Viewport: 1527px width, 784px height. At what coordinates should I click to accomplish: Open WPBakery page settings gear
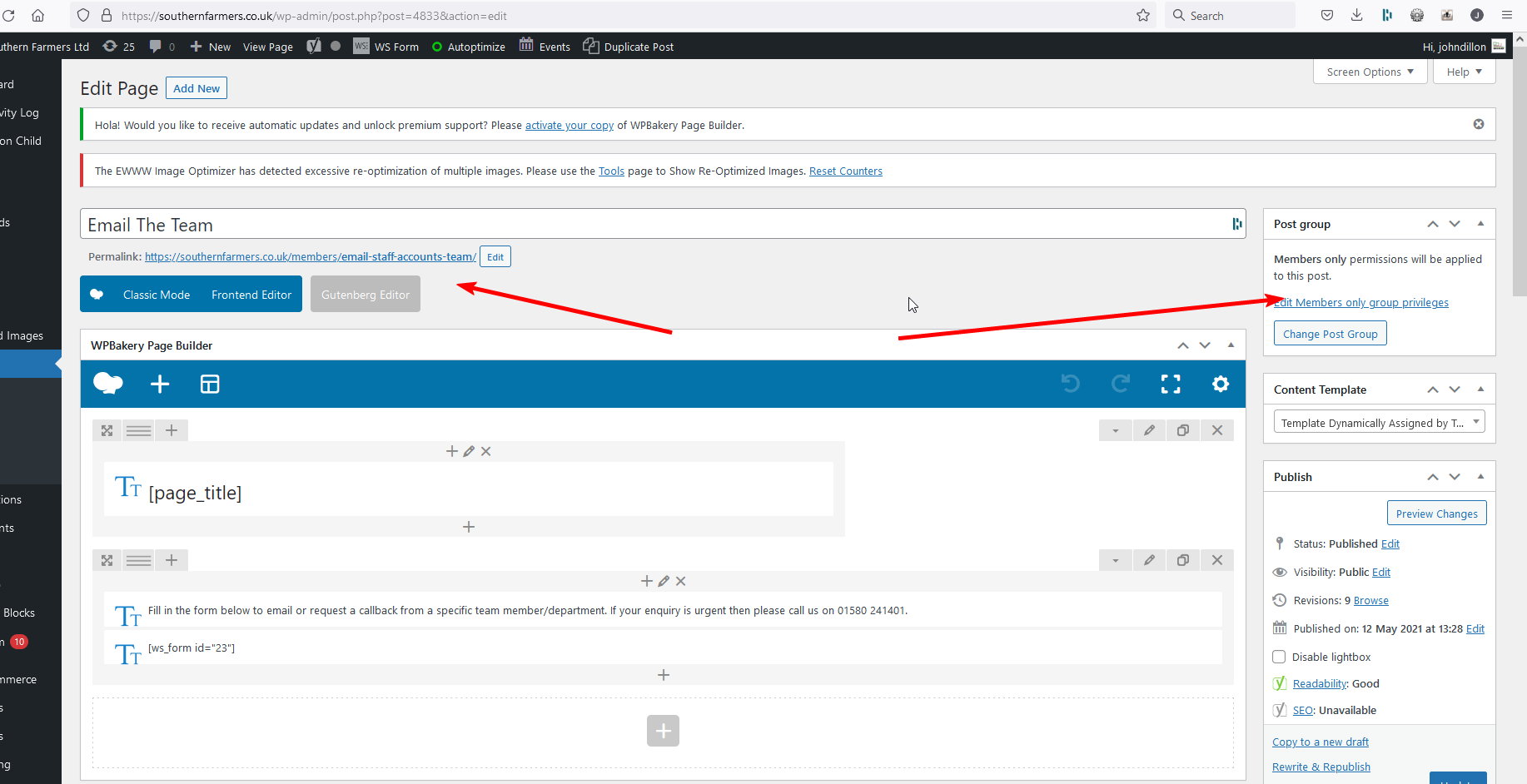pos(1221,384)
